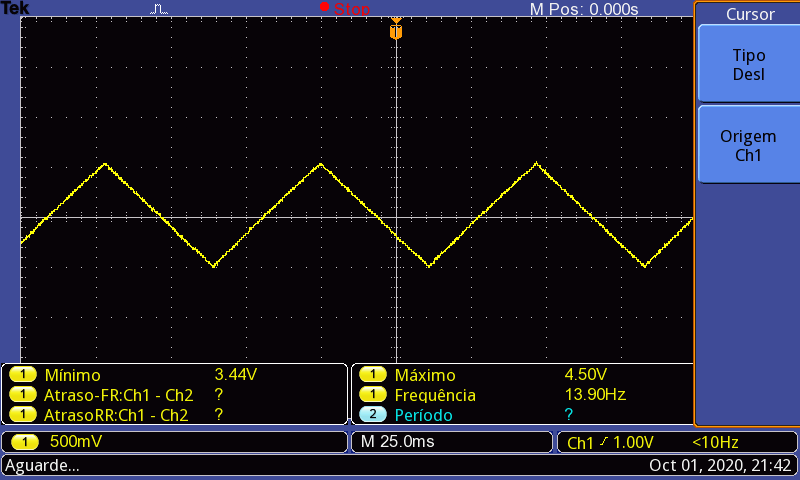The width and height of the screenshot is (800, 480).
Task: Click the Ch1 1.00V trigger level readout
Action: (610, 442)
